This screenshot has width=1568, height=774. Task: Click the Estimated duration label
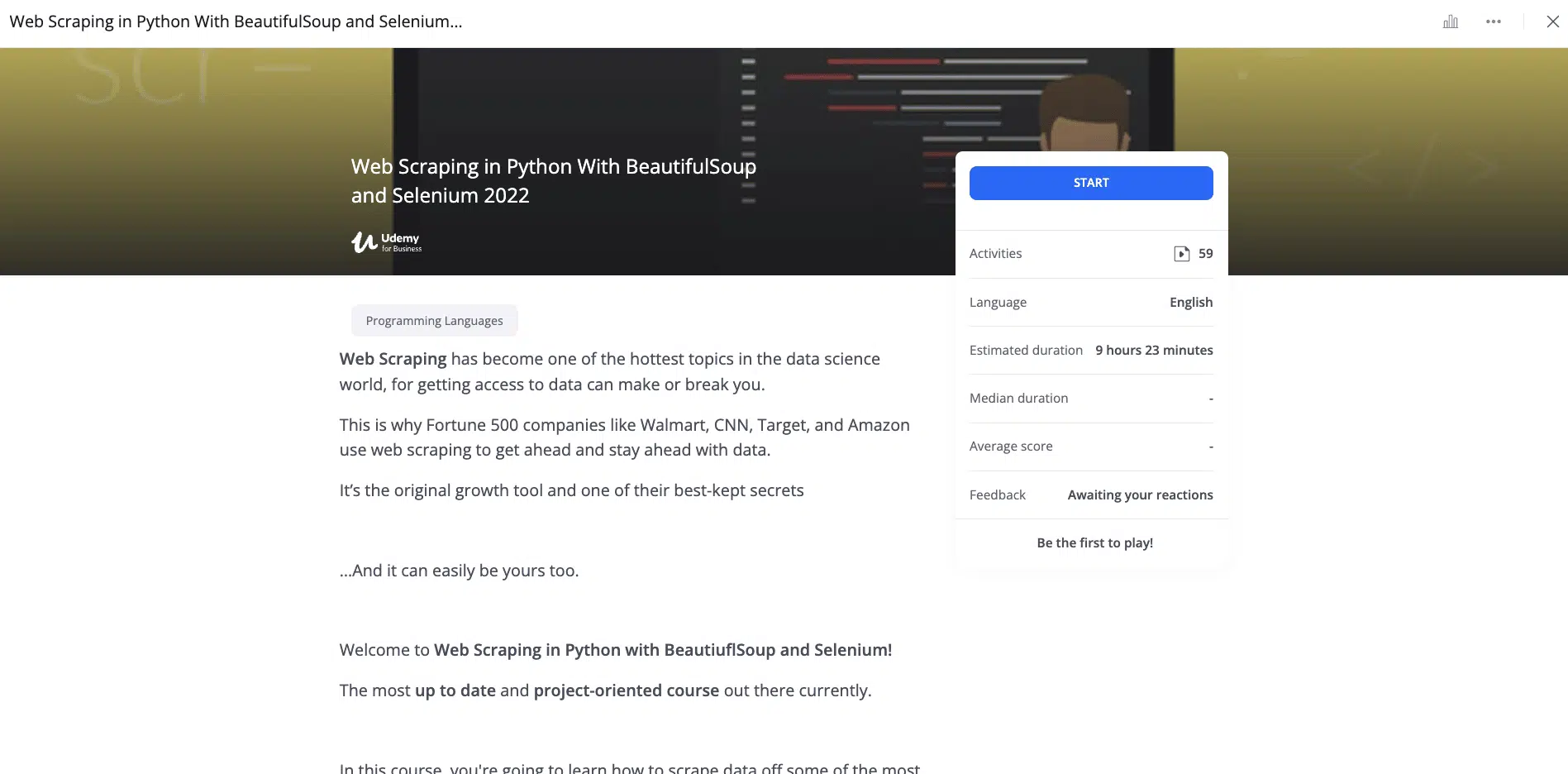1026,351
